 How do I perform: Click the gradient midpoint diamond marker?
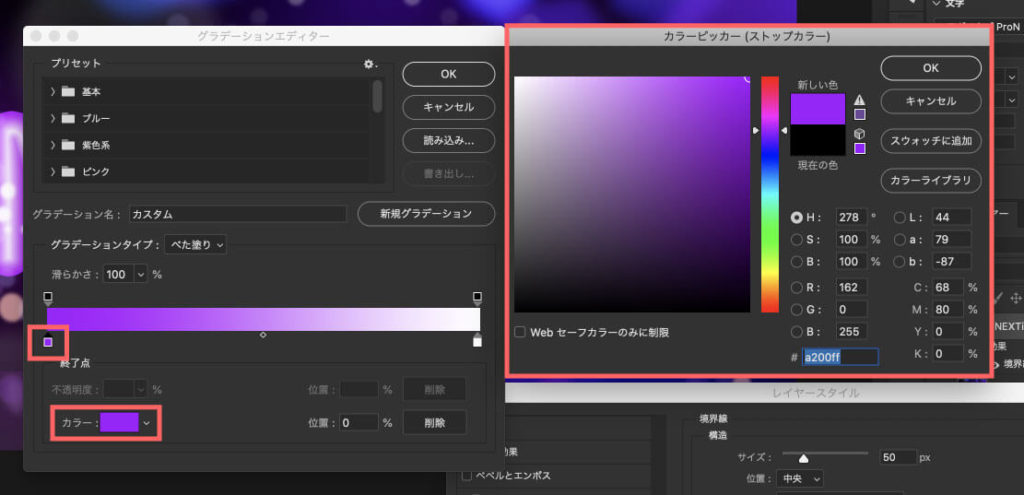(263, 335)
